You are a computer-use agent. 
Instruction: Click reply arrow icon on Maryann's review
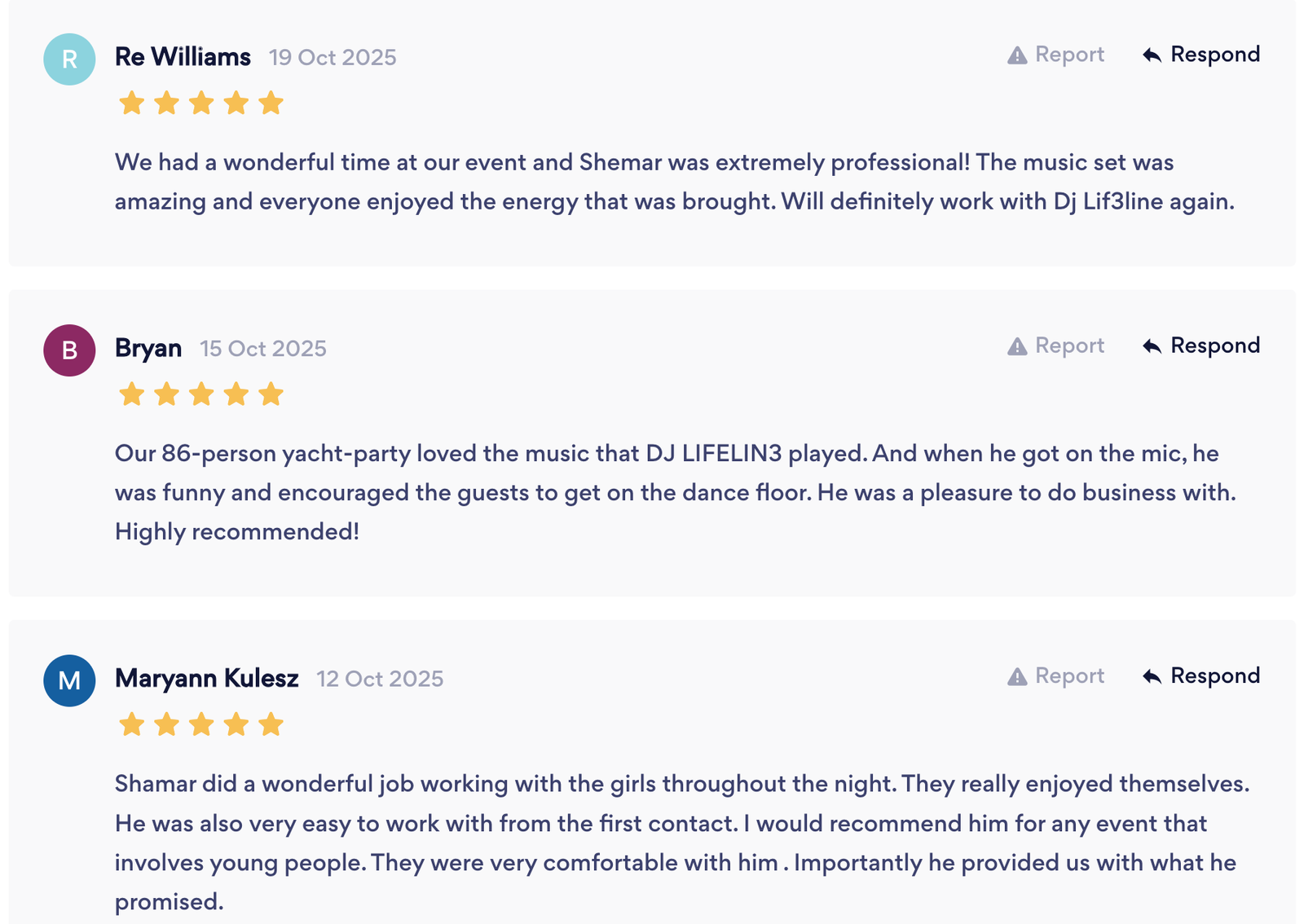pyautogui.click(x=1152, y=676)
